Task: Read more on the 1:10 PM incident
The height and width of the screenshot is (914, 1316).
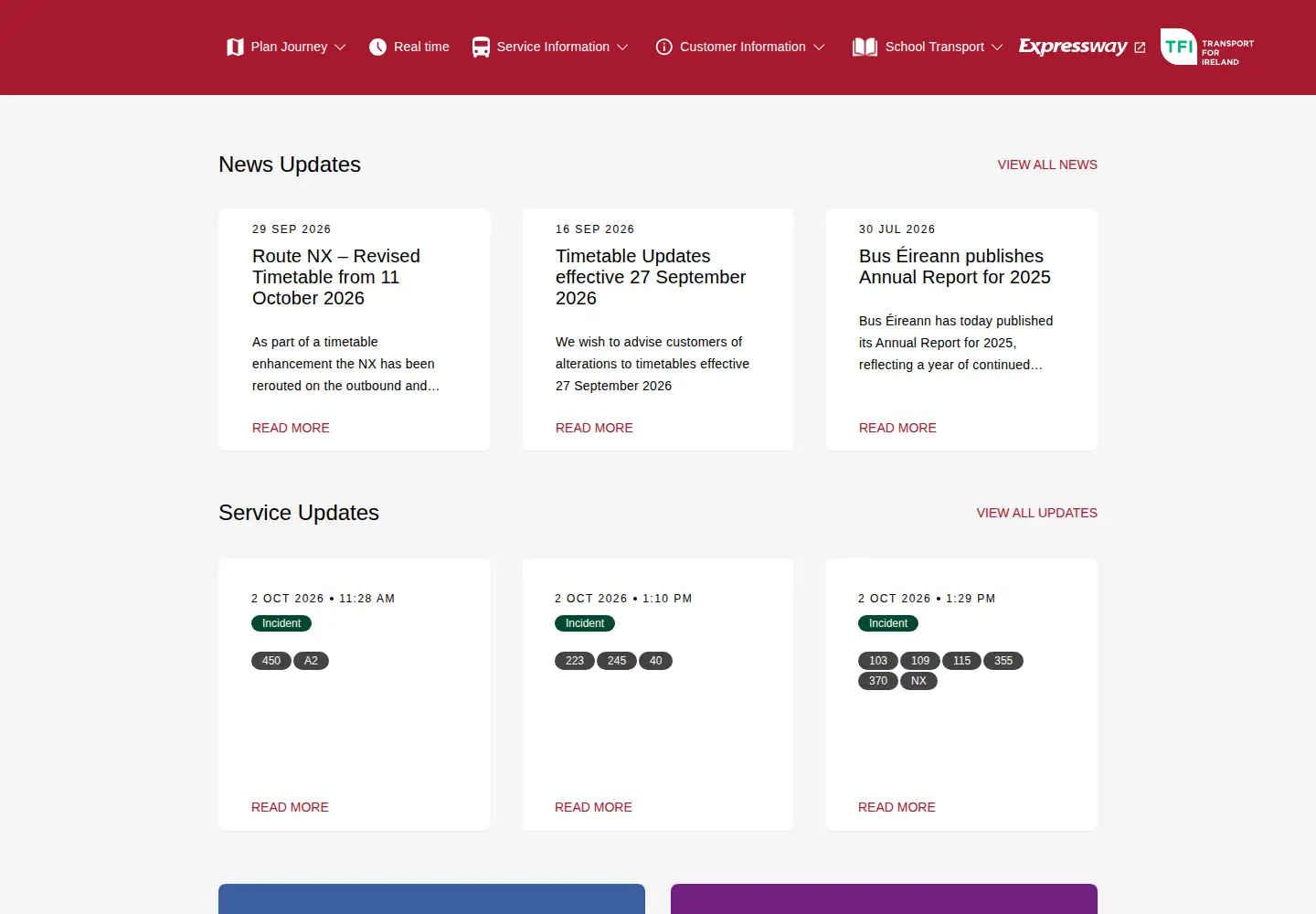Action: 593,807
